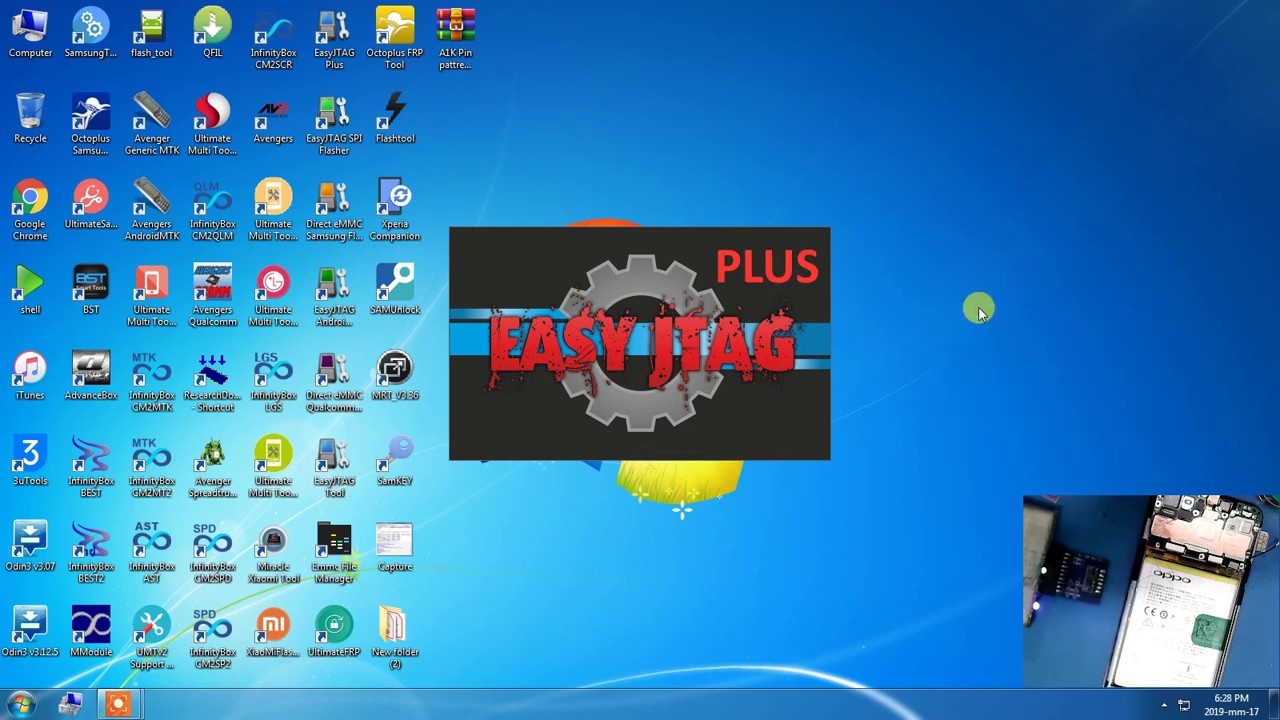This screenshot has width=1280, height=720.
Task: Select the A1K Pin pattern archive icon
Action: (455, 40)
